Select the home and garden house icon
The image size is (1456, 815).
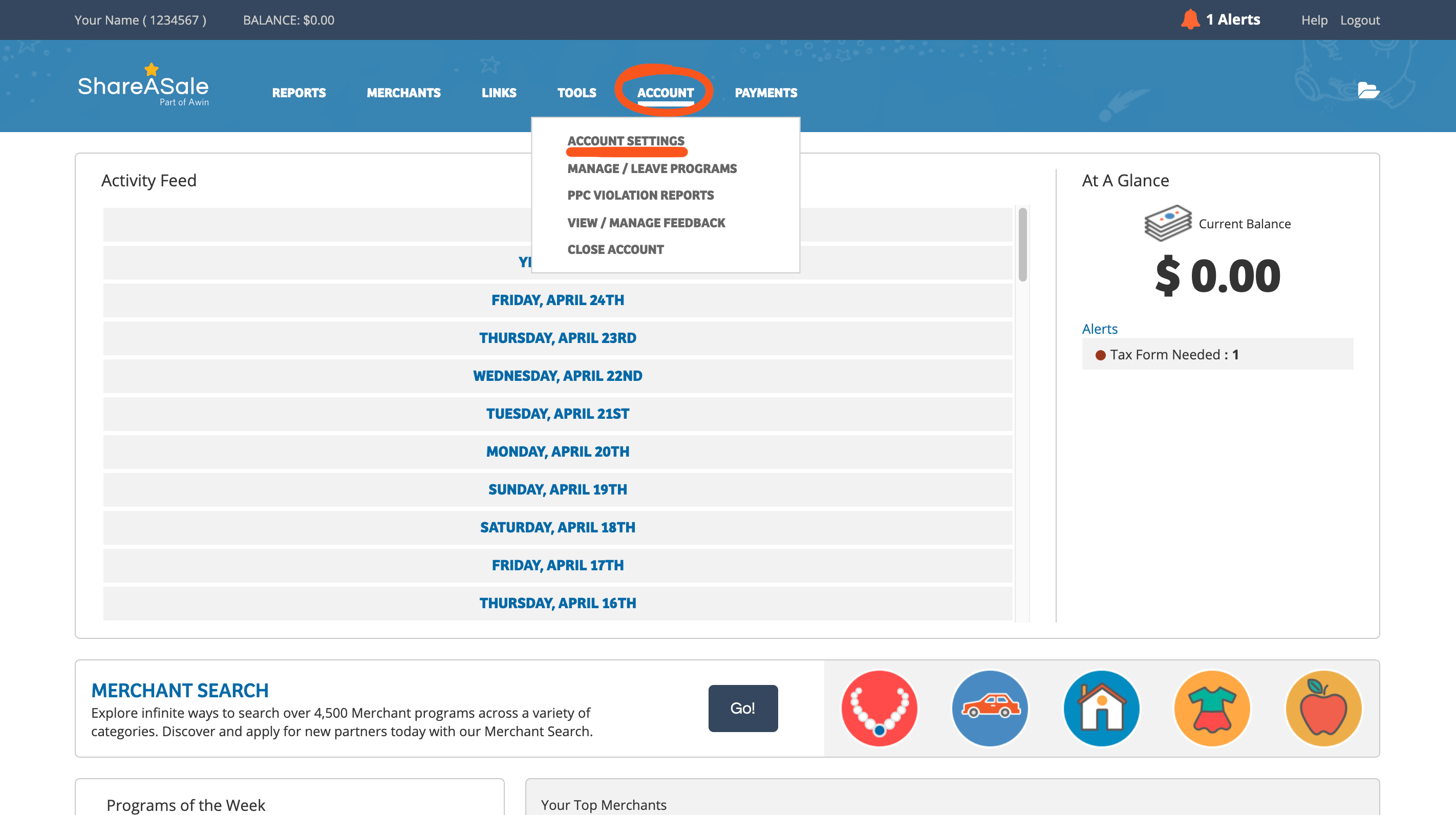coord(1102,708)
